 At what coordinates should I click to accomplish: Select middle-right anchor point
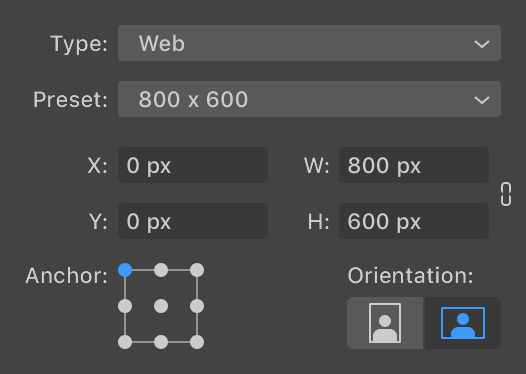[x=197, y=306]
